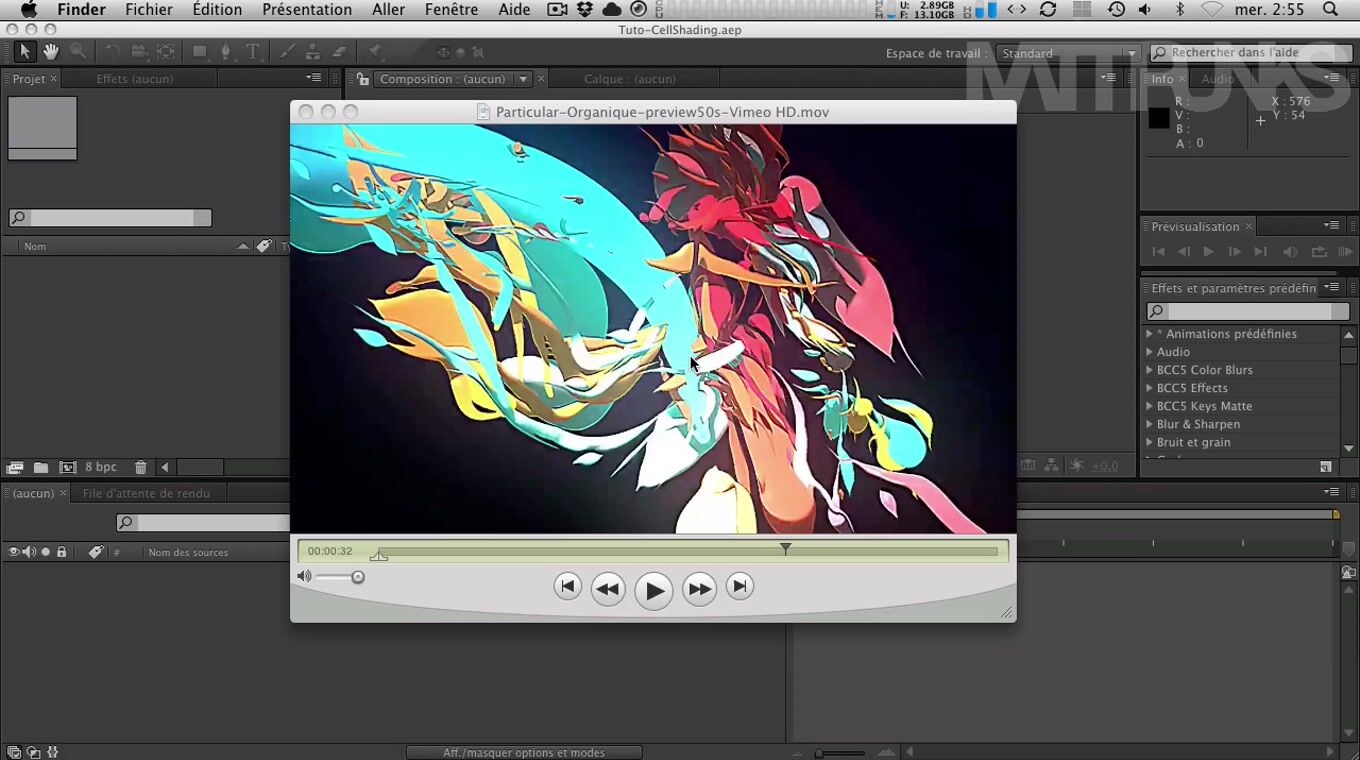Viewport: 1360px width, 760px height.
Task: Expand the BCC5 Color Blurs effects category
Action: [1149, 370]
